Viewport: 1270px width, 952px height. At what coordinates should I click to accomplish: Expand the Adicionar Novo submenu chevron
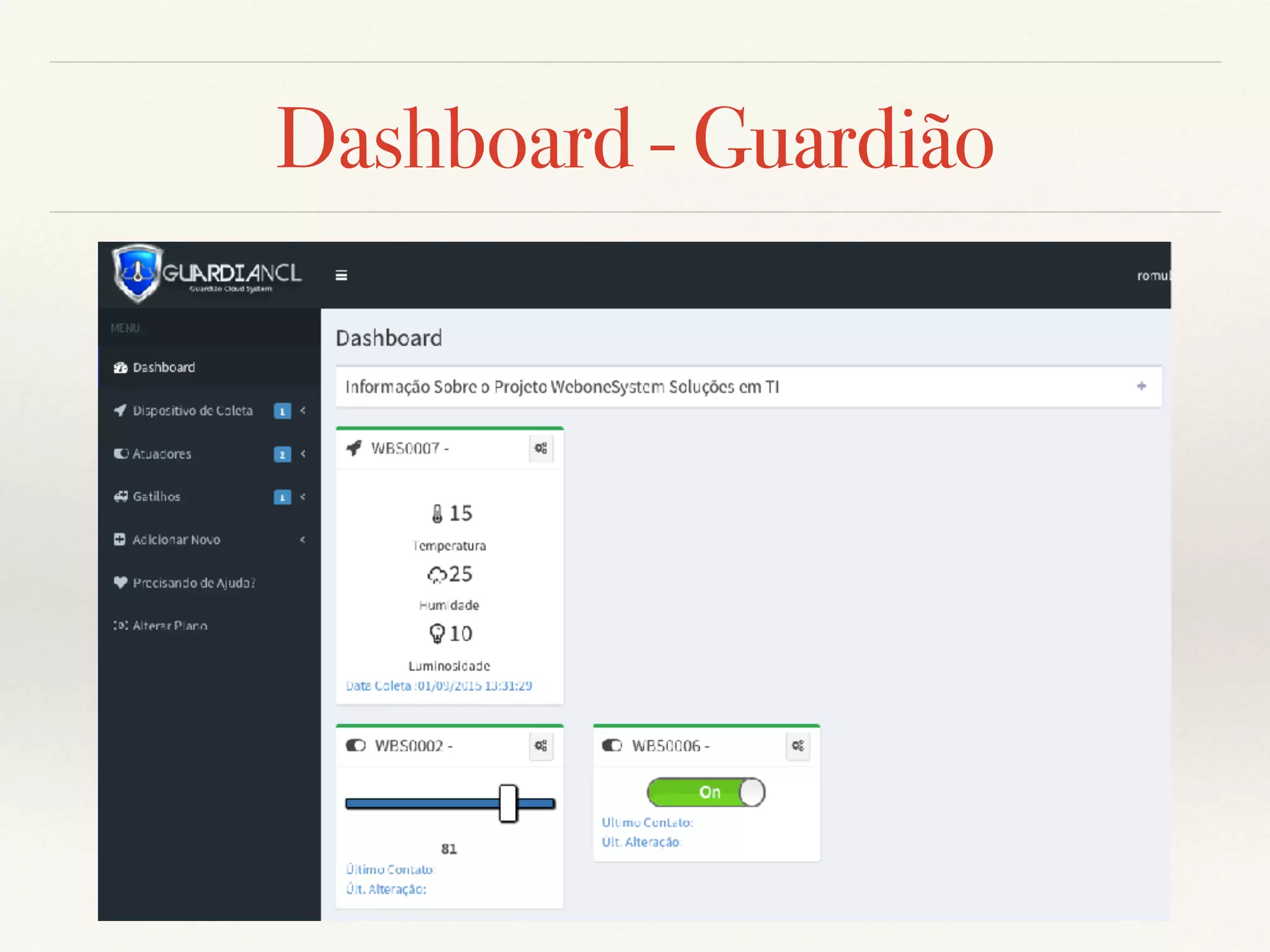click(x=303, y=539)
